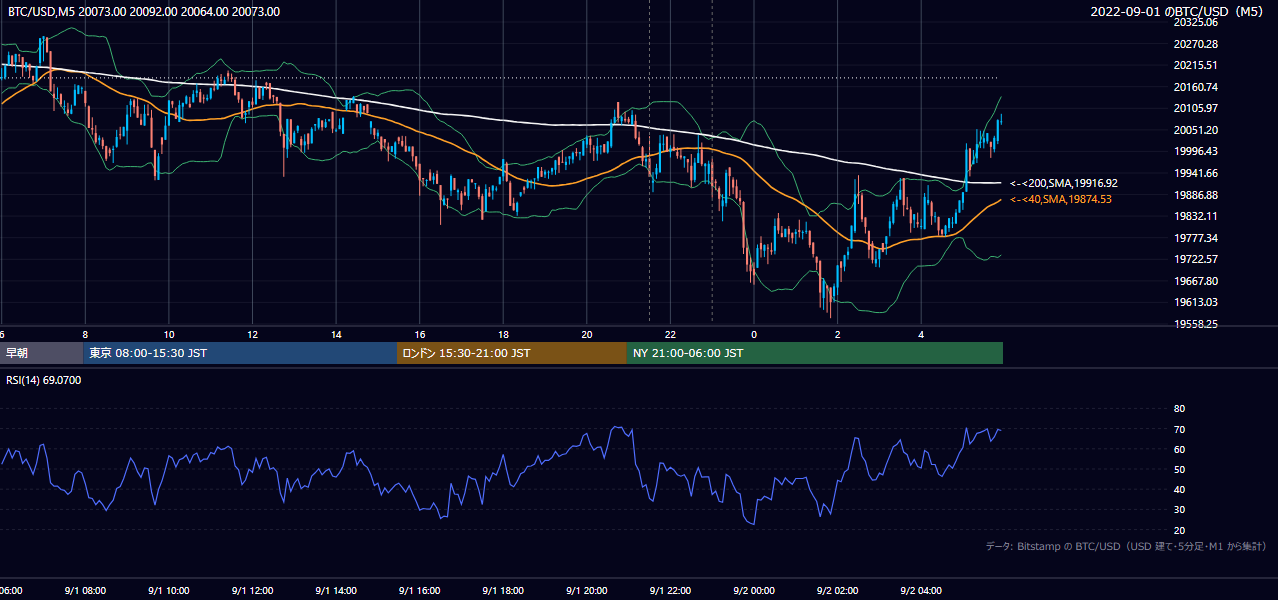1278x600 pixels.
Task: Click the '9/1 08:00' time label
Action: [x=85, y=591]
